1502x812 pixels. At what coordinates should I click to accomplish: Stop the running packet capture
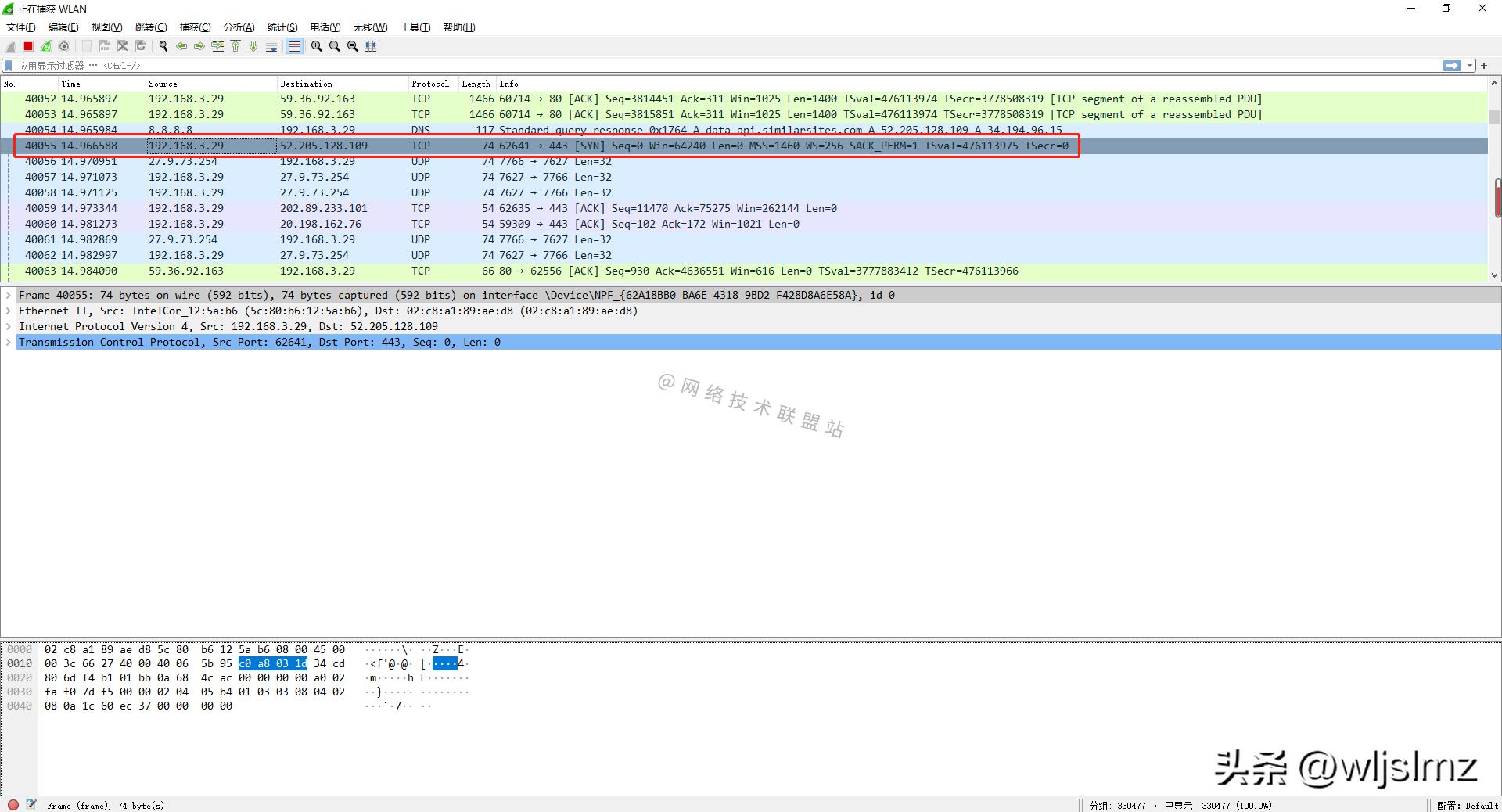point(28,46)
